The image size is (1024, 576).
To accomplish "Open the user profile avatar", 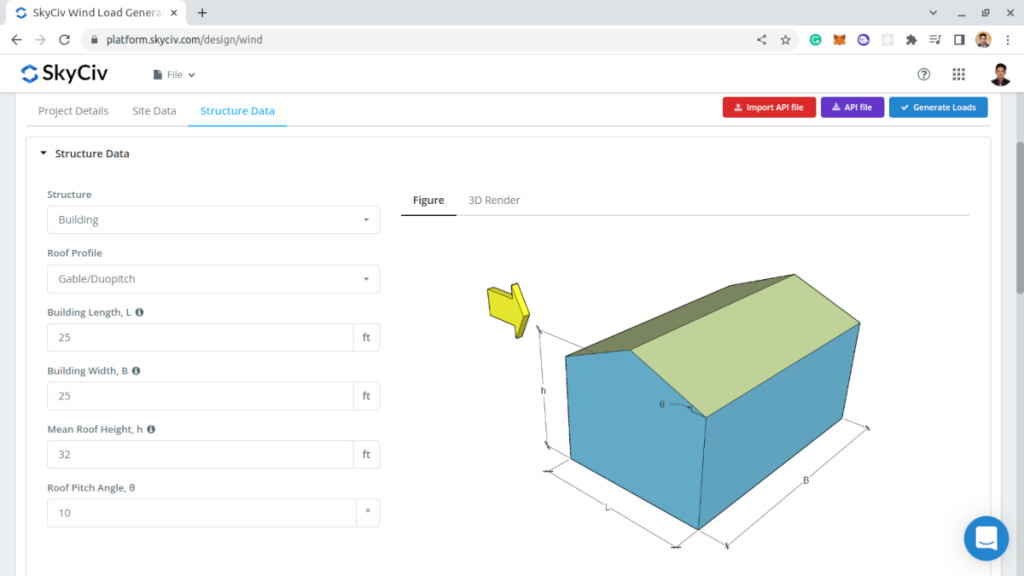I will [1000, 74].
